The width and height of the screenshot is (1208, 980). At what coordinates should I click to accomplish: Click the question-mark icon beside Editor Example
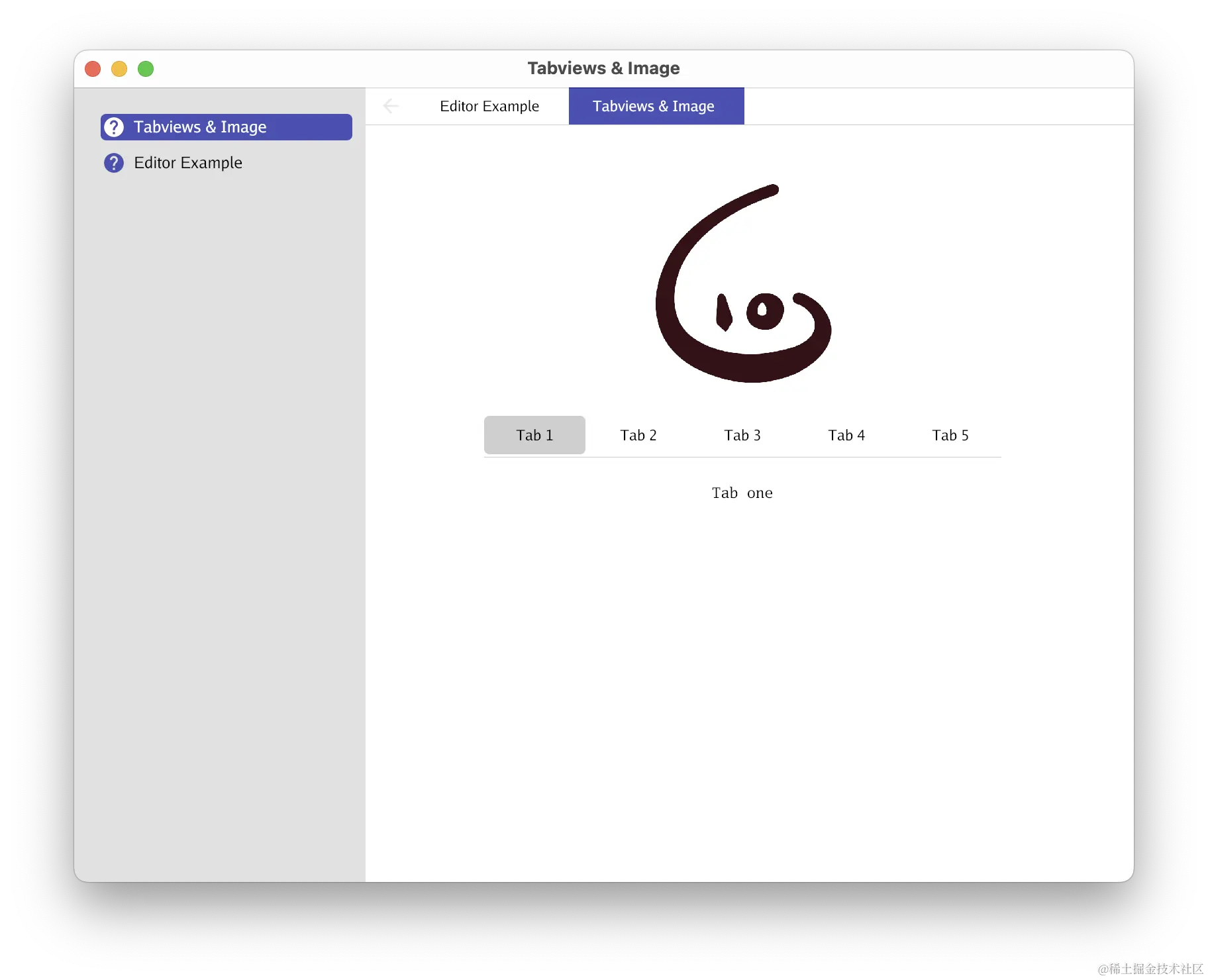pyautogui.click(x=114, y=163)
